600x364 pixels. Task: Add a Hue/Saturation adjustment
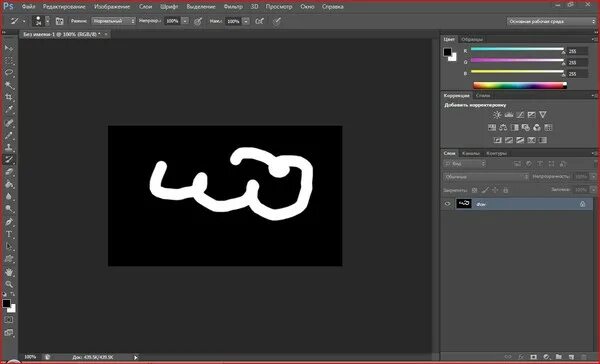tap(492, 127)
